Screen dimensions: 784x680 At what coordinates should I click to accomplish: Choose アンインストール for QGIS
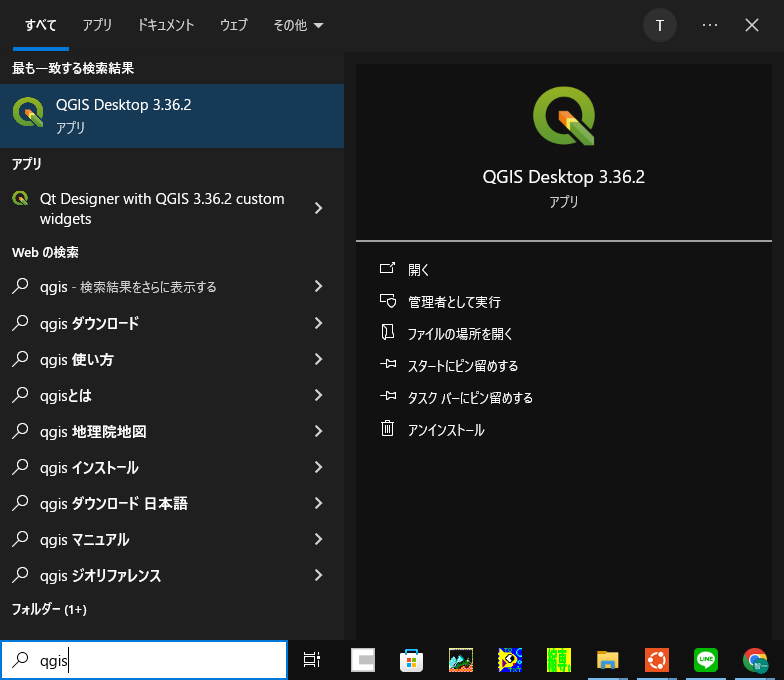[446, 429]
